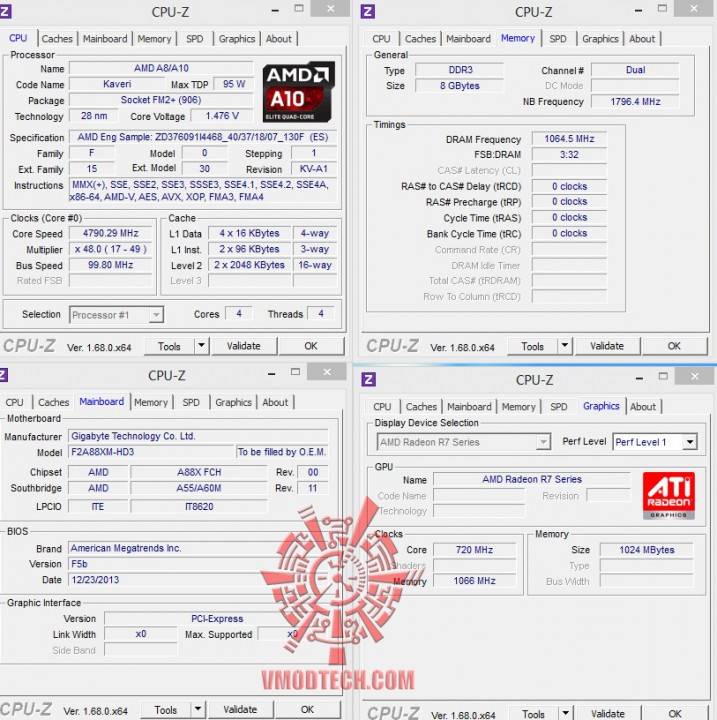Click the CPU-Z app icon in the Memory window title bar
Viewport: 717px width, 720px height.
click(x=367, y=11)
